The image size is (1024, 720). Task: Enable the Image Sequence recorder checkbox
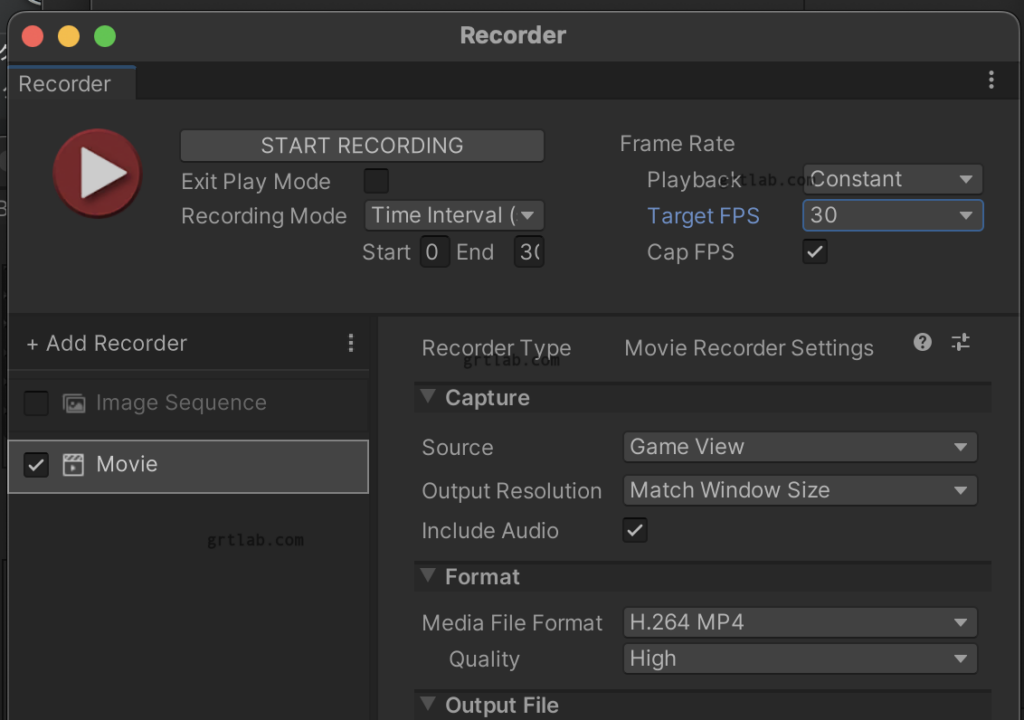pyautogui.click(x=36, y=403)
